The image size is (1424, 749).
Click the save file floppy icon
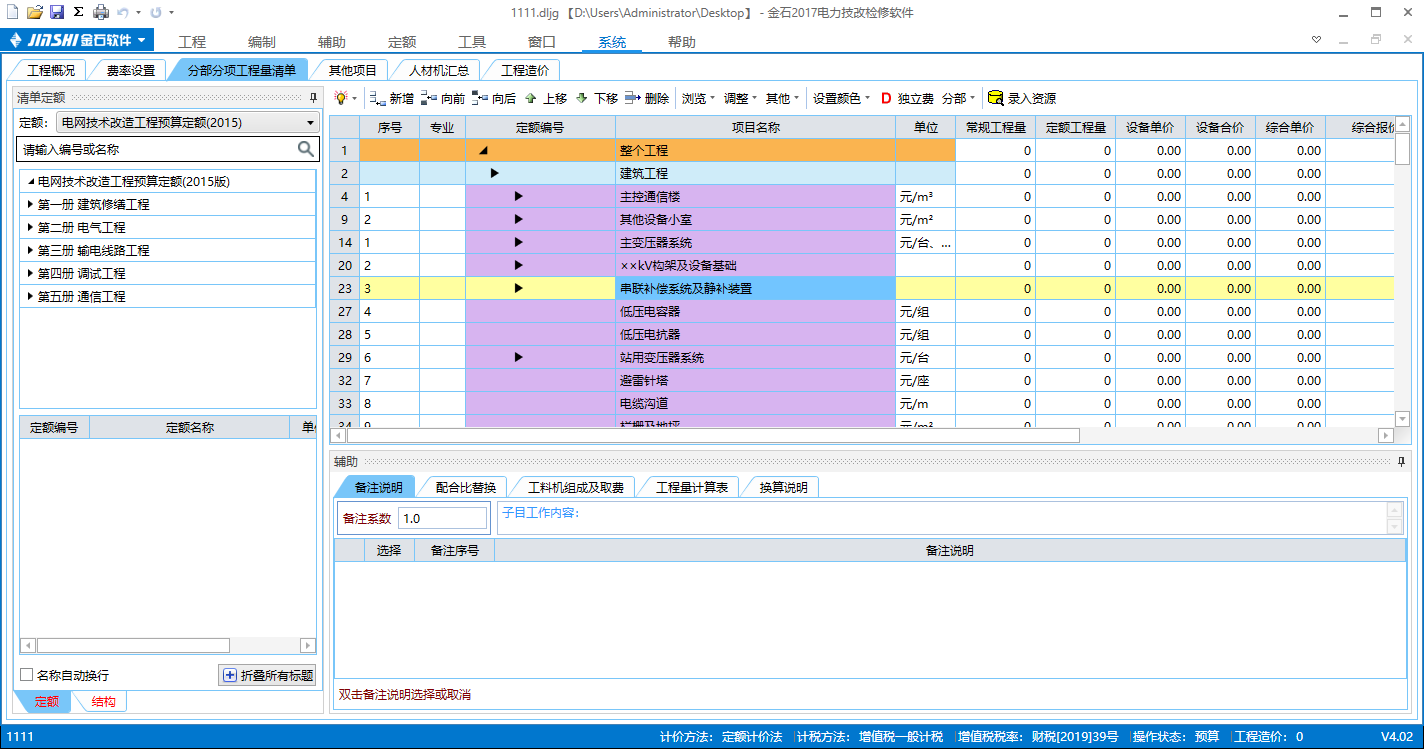pyautogui.click(x=57, y=12)
